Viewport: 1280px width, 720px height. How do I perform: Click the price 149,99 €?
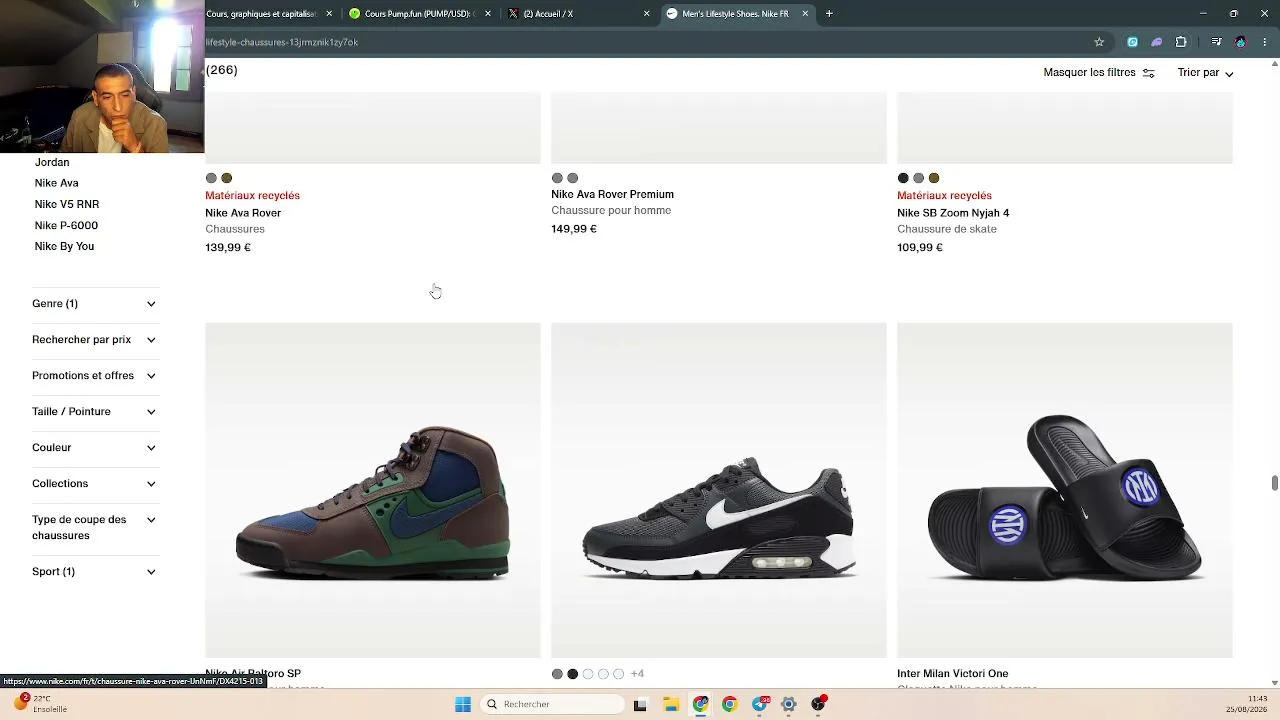[x=574, y=229]
